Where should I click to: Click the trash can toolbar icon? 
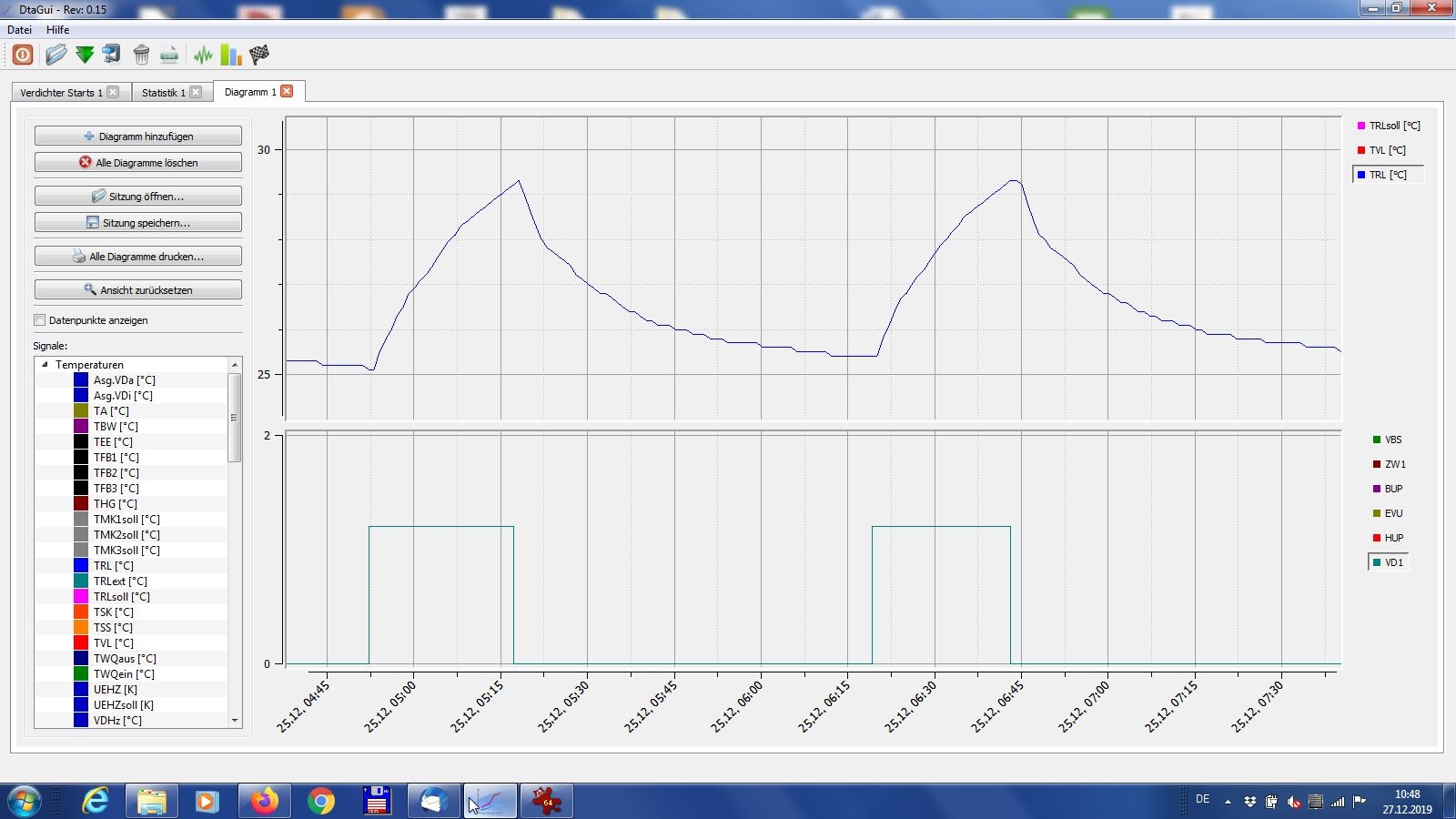pos(141,55)
